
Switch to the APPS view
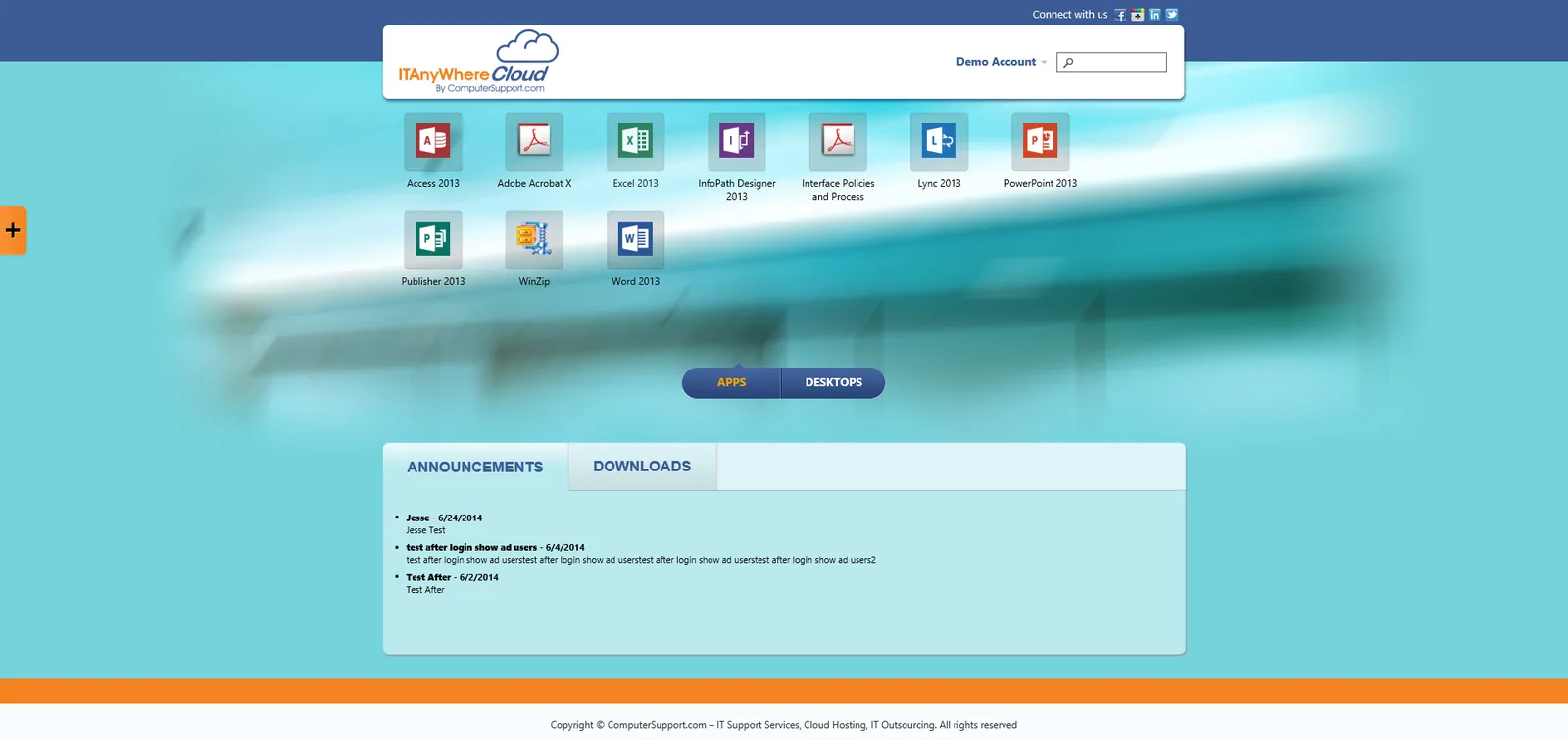coord(731,382)
